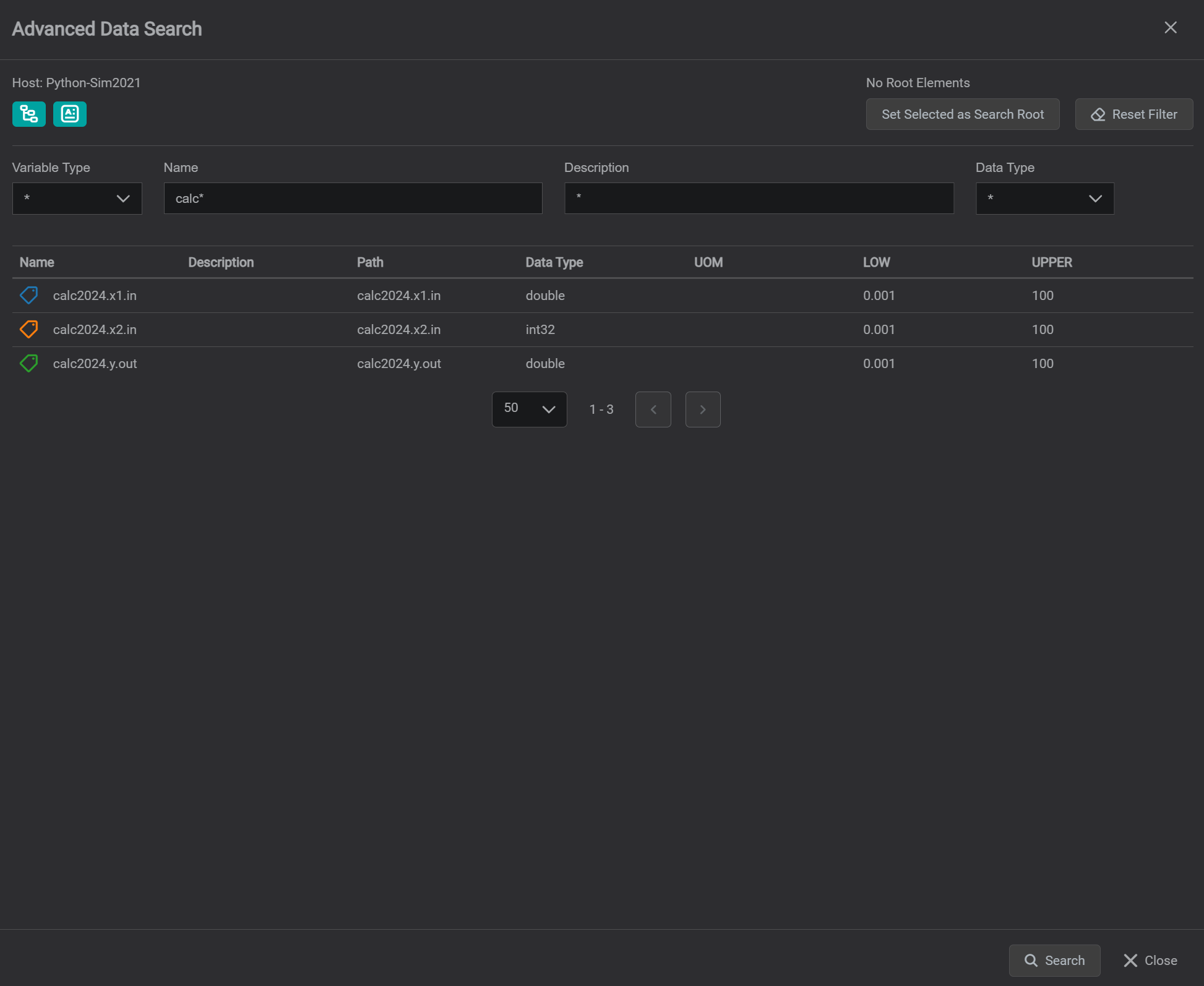Click the Reset Filter button
1204x986 pixels.
coord(1134,114)
